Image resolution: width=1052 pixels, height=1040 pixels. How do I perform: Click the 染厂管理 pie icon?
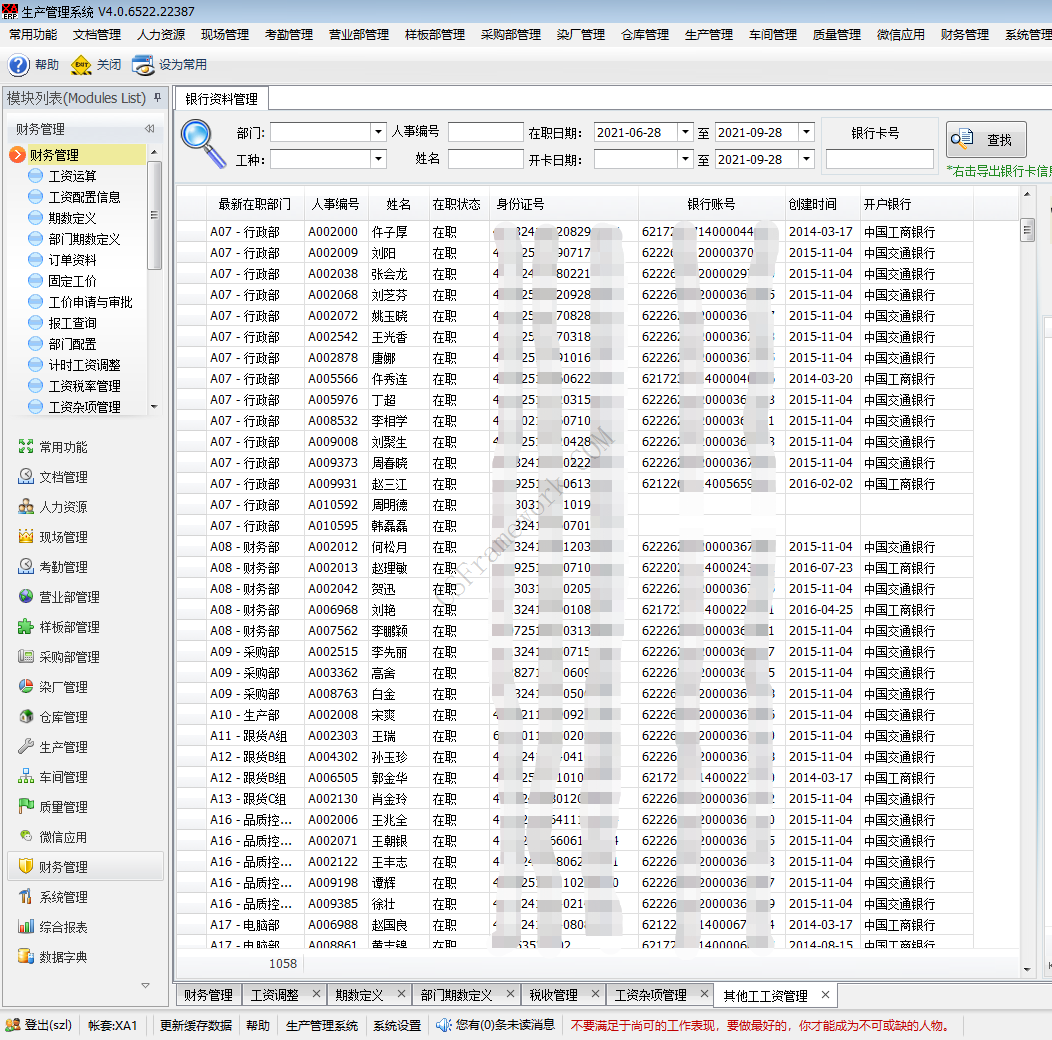pos(25,686)
